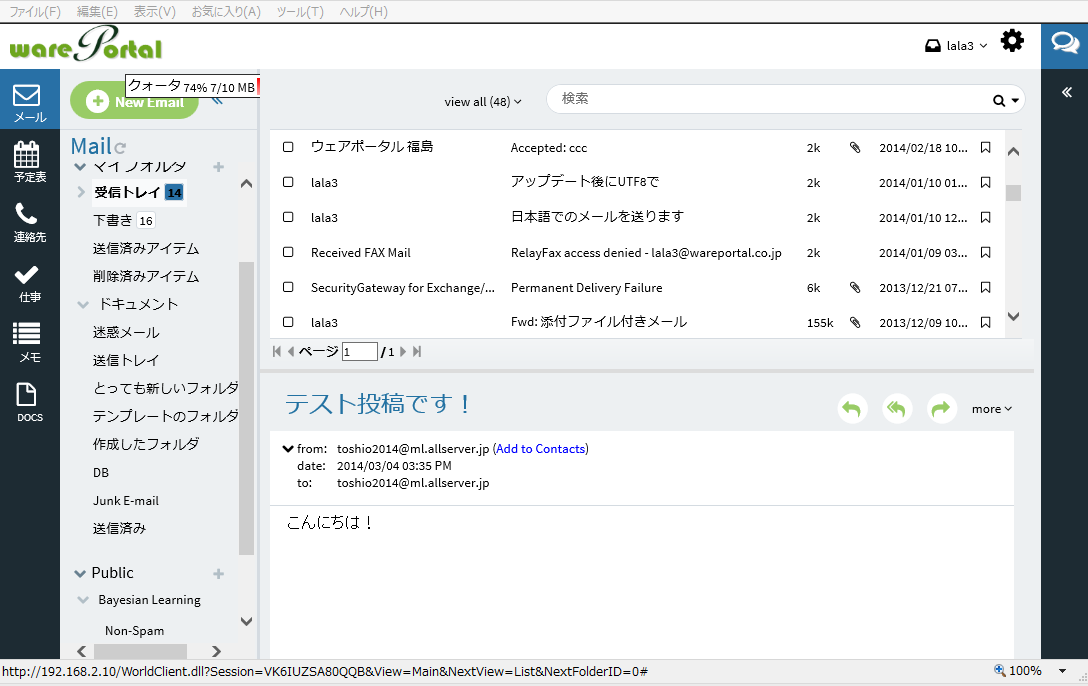Click the reply arrow icon
The width and height of the screenshot is (1088, 686).
[x=852, y=408]
